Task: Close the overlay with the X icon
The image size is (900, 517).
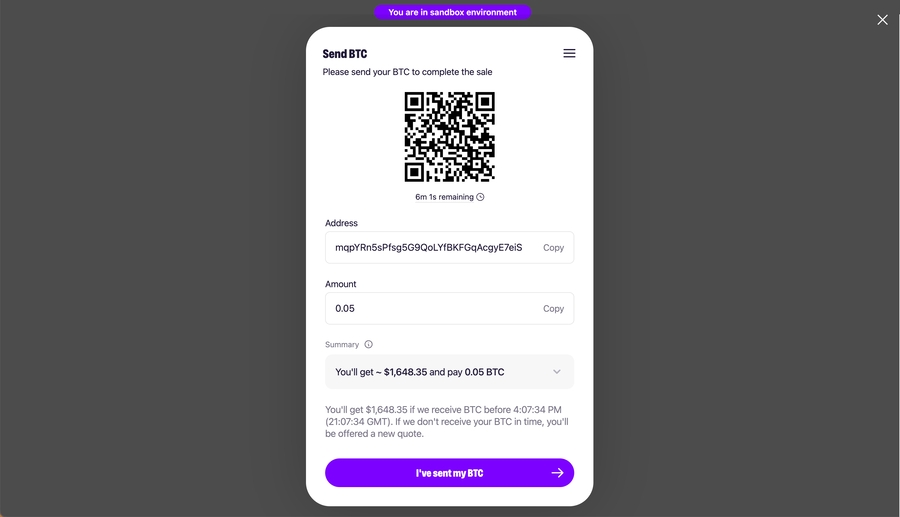Action: click(x=882, y=20)
